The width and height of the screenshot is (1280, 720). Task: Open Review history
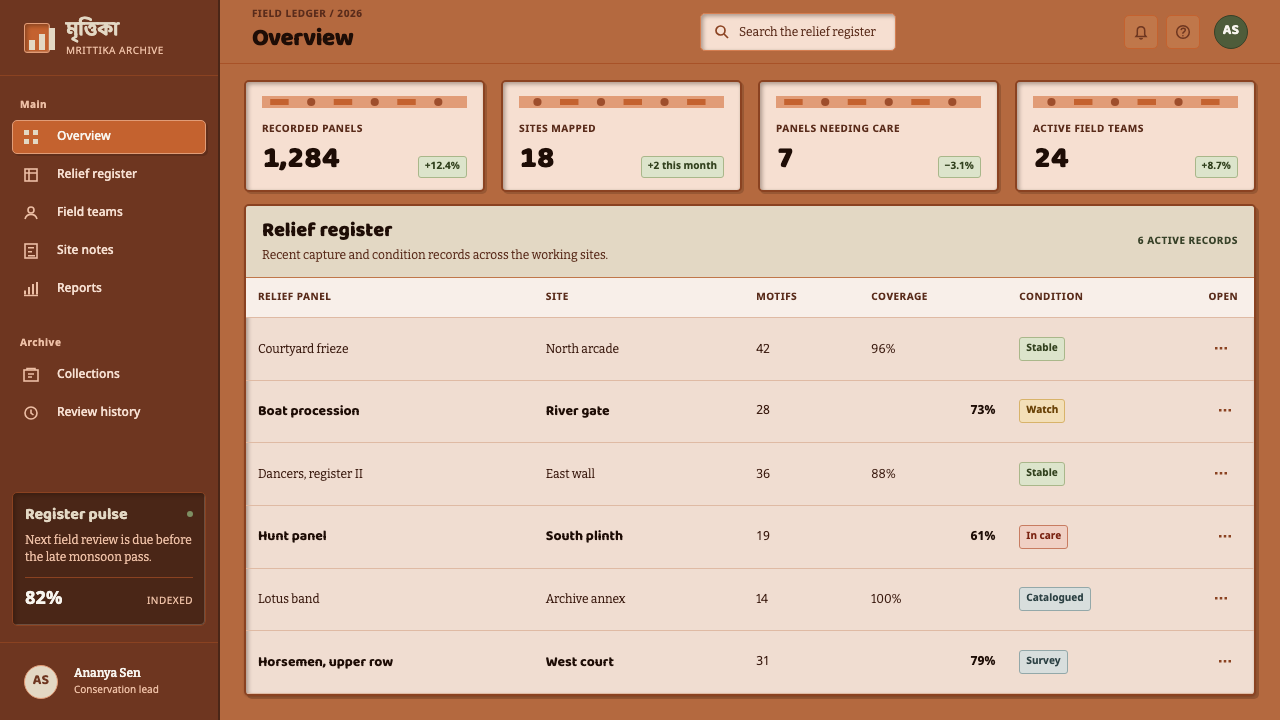pos(109,413)
